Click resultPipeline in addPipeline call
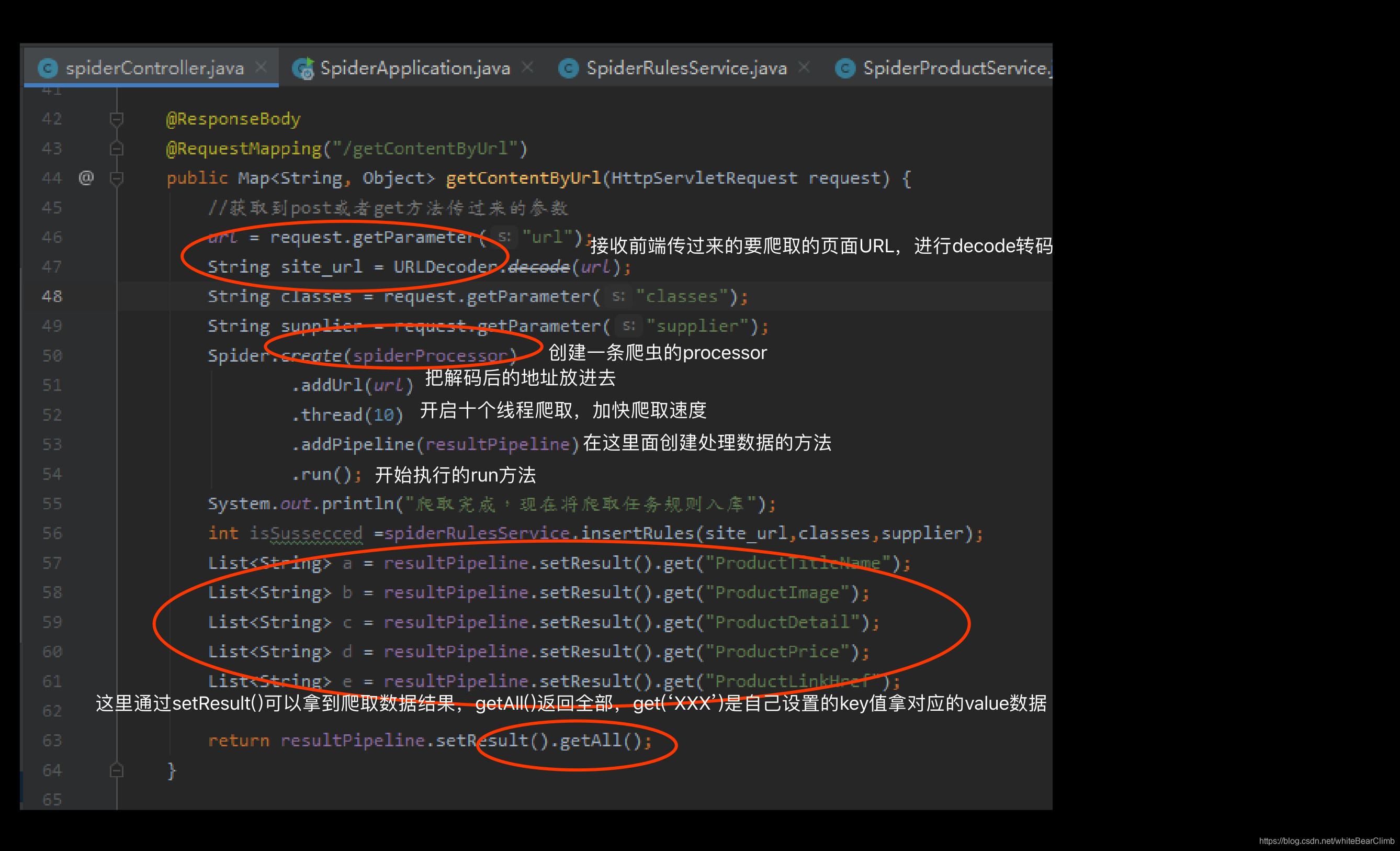Image resolution: width=1400 pixels, height=851 pixels. point(497,444)
